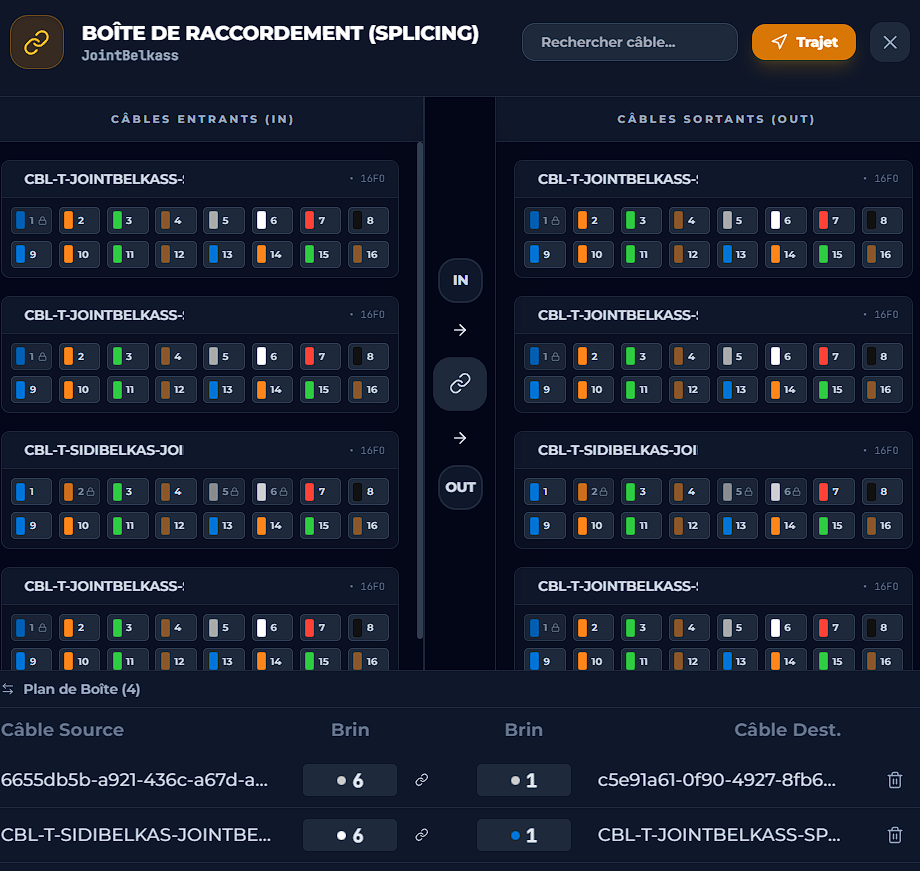
Task: Click the link icon in the first plan row
Action: (x=422, y=780)
